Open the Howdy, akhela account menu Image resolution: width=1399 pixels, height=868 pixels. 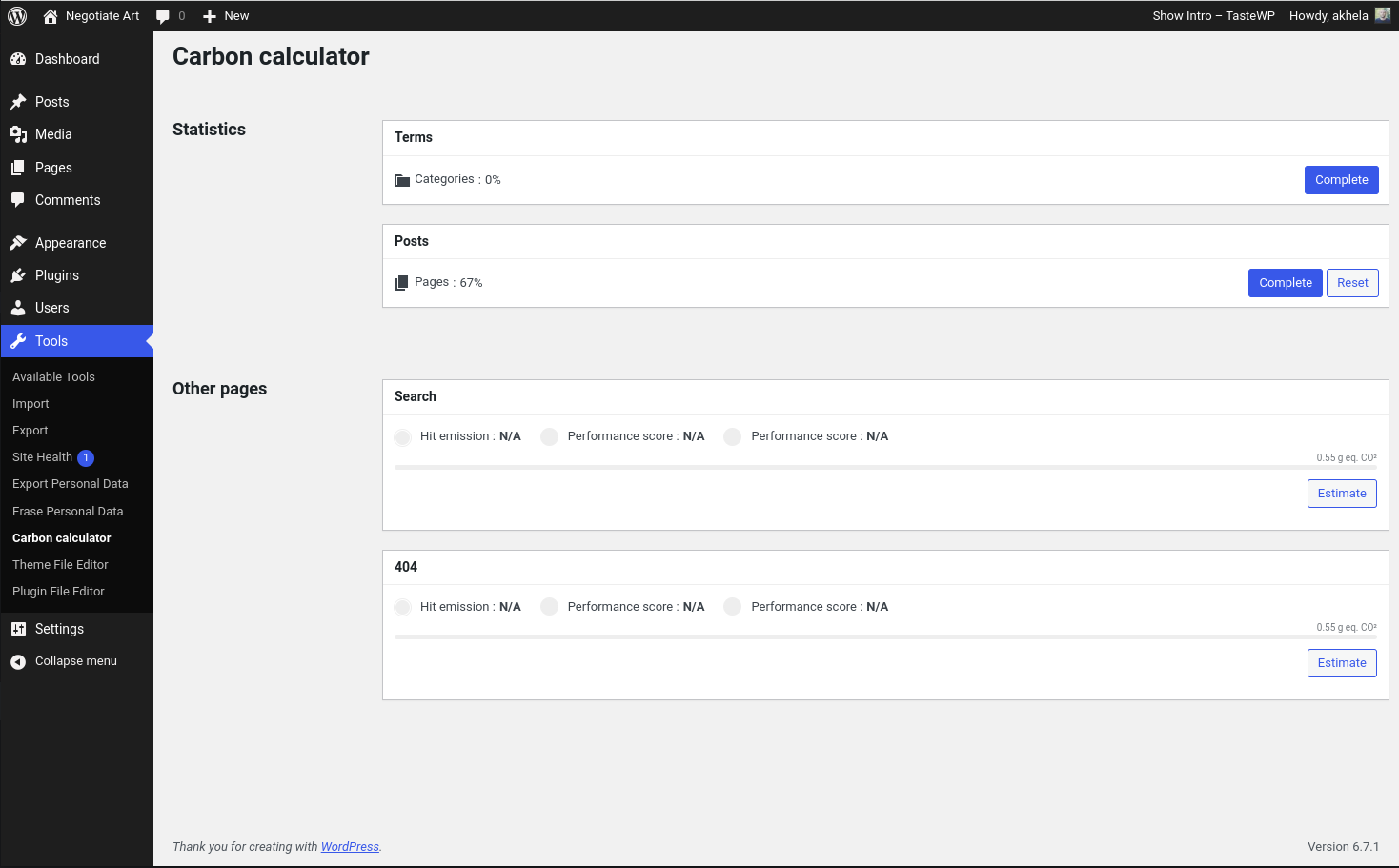click(x=1328, y=16)
